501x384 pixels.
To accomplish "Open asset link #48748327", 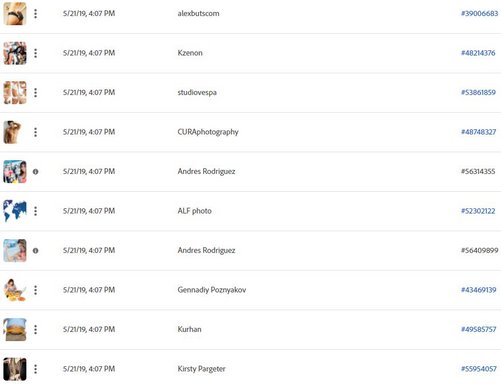I will [478, 132].
